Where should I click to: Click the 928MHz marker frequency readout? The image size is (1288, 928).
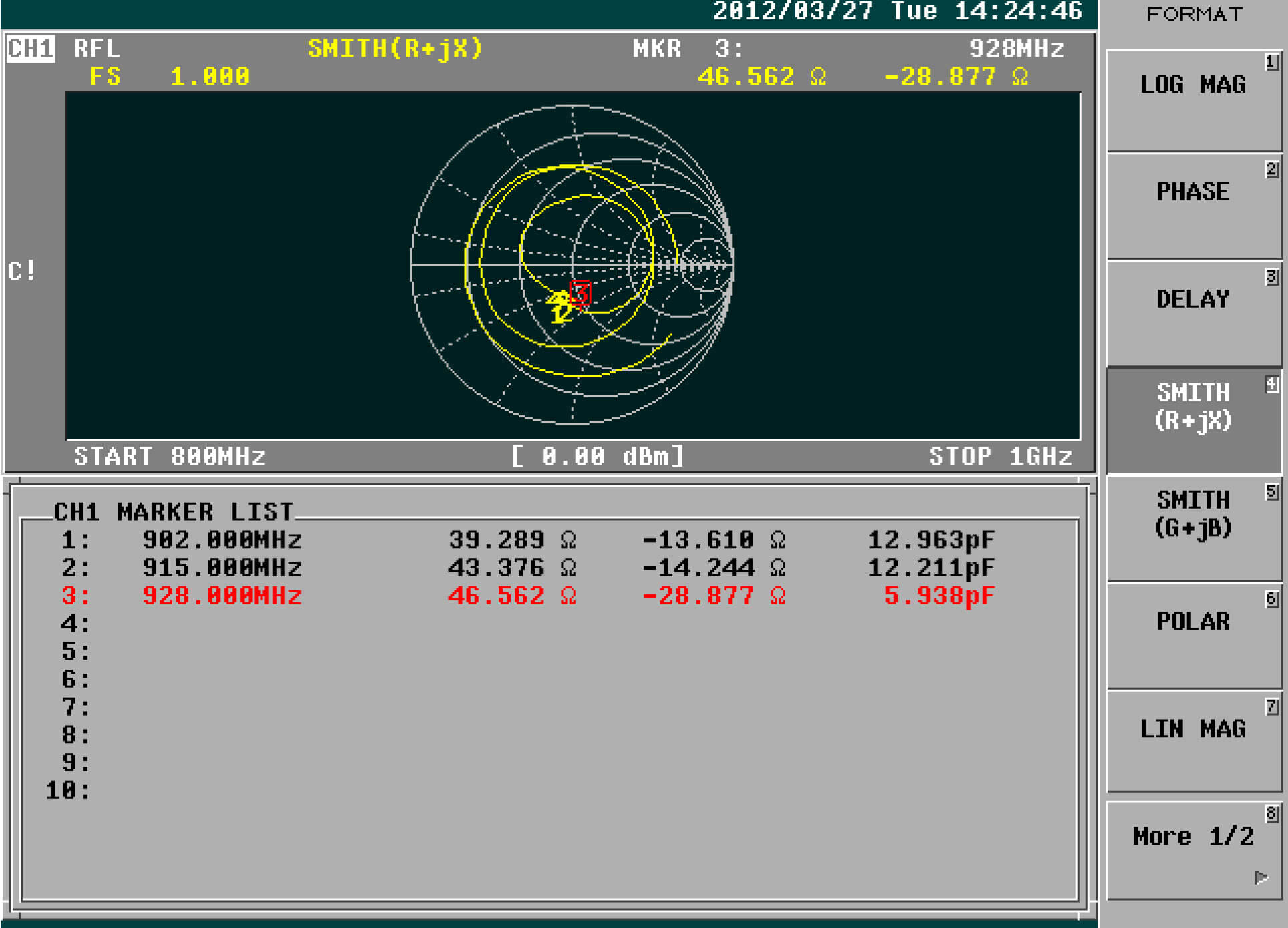(x=1016, y=49)
